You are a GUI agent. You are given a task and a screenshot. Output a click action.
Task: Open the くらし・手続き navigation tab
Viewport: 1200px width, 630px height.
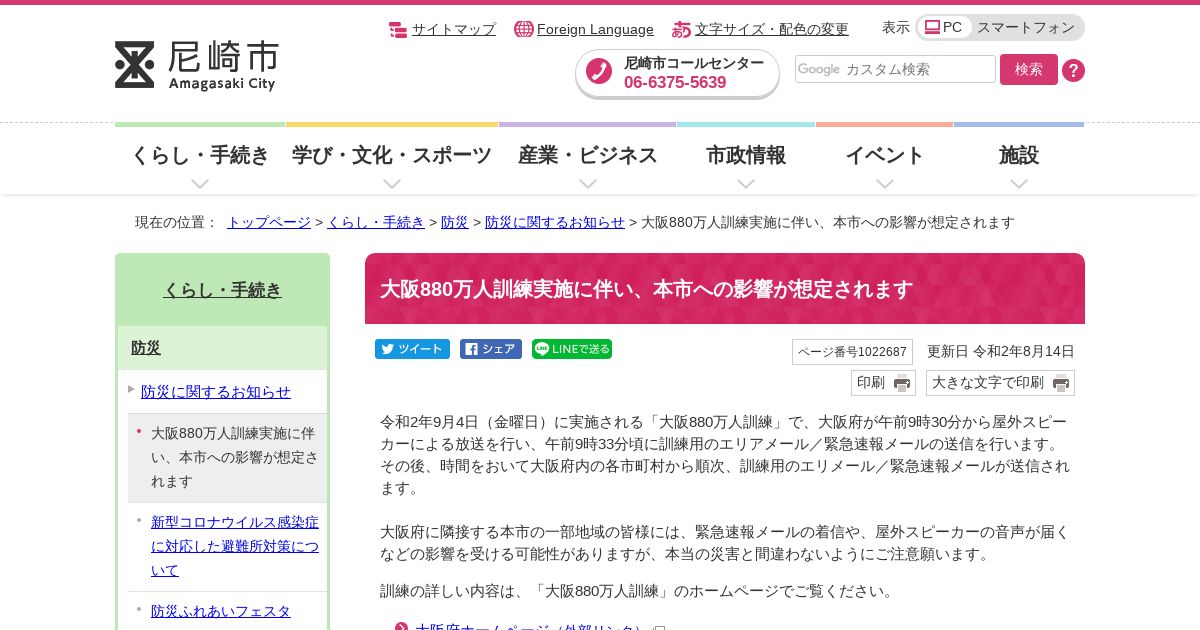200,158
